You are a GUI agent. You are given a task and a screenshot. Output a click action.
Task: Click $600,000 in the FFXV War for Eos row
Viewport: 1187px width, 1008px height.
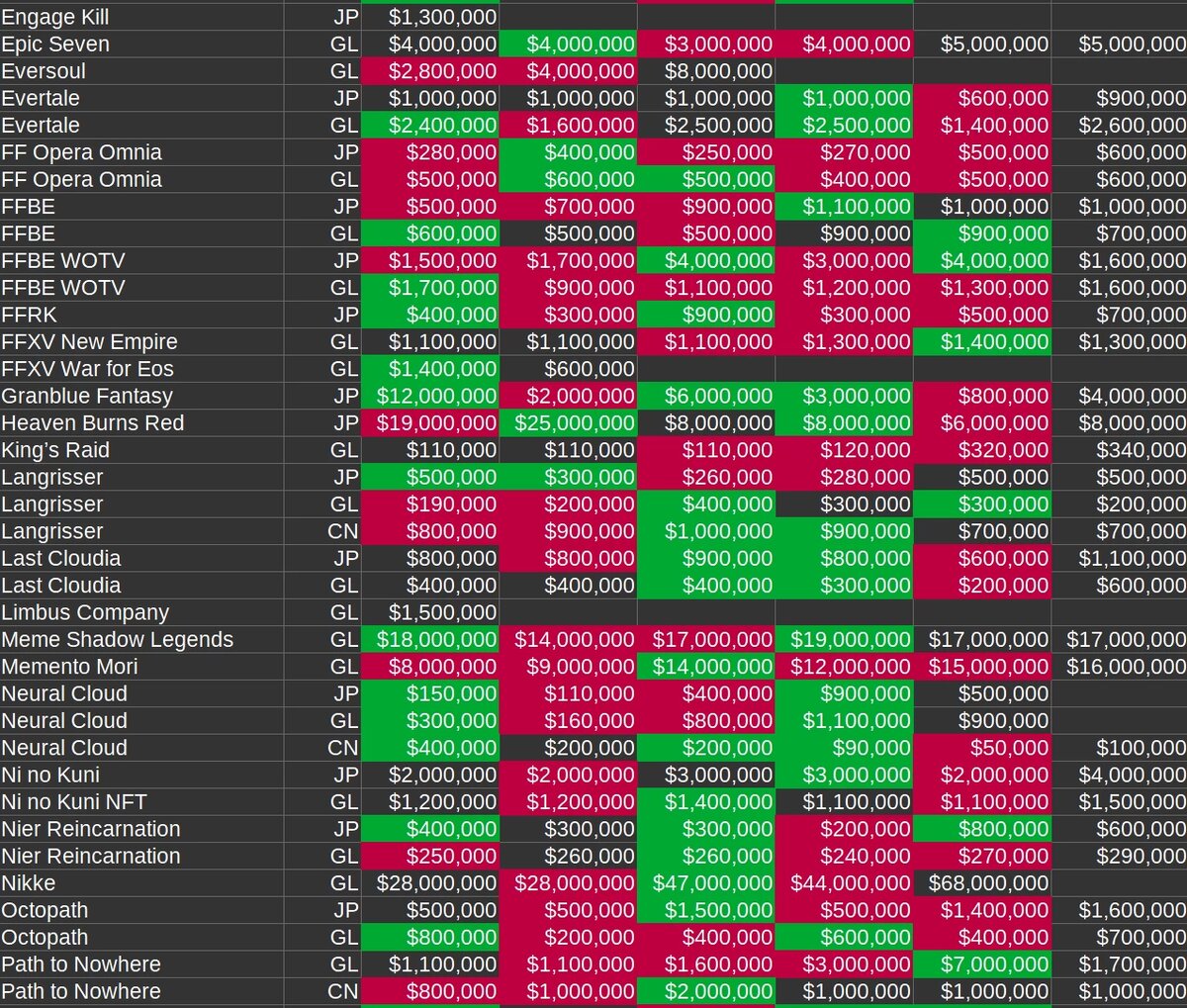[568, 368]
